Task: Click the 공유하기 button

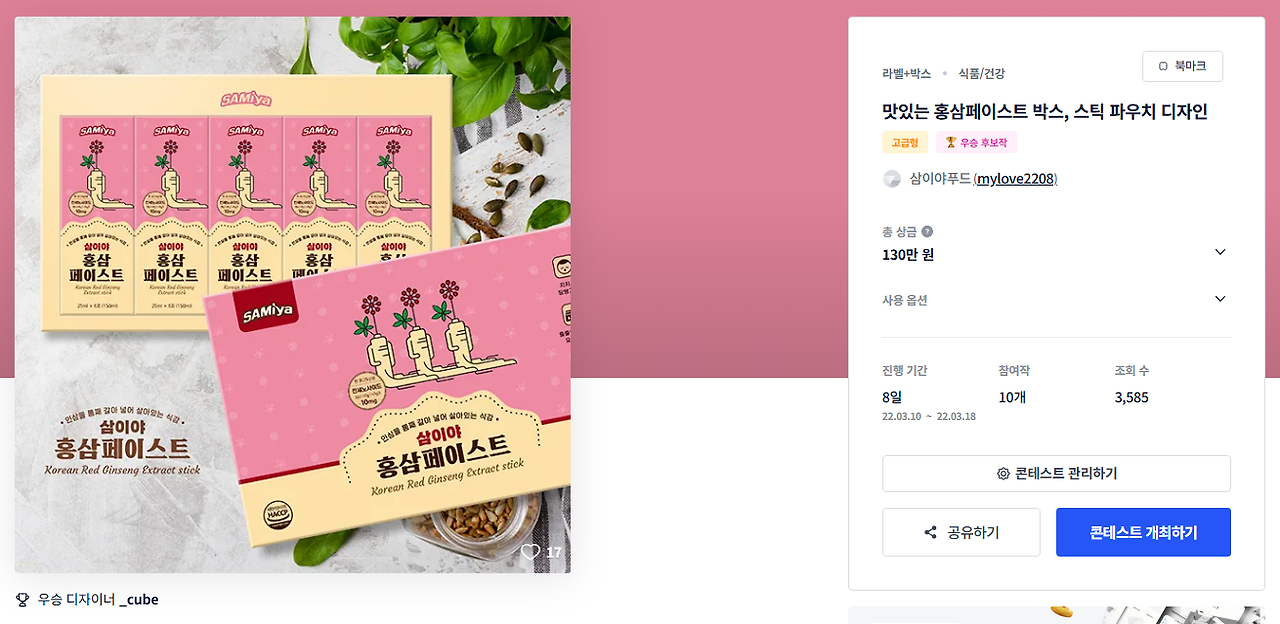Action: (x=961, y=532)
